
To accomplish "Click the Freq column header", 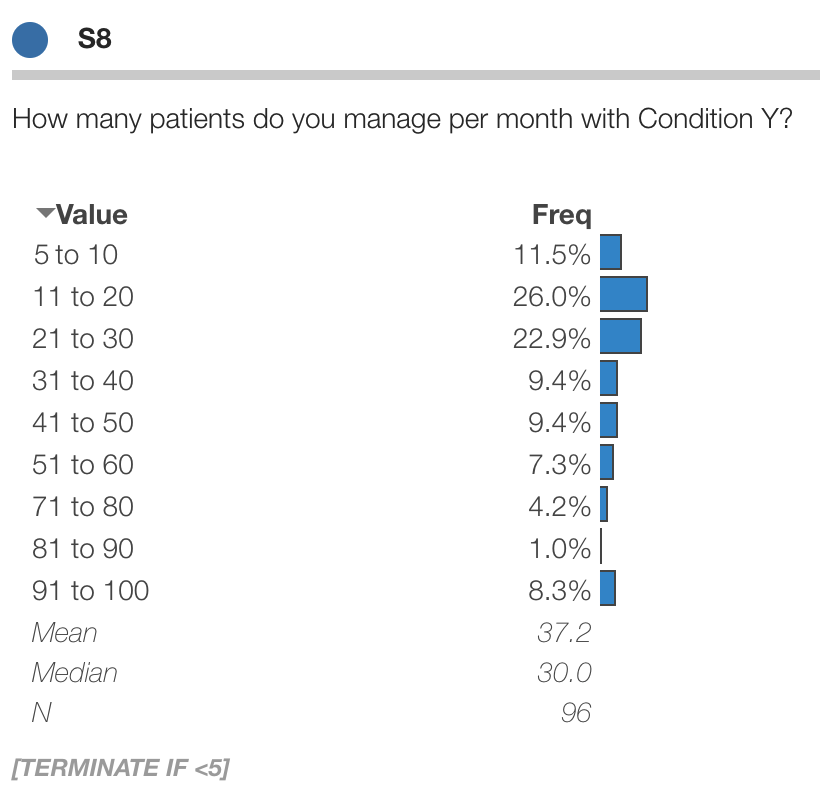I will [561, 215].
